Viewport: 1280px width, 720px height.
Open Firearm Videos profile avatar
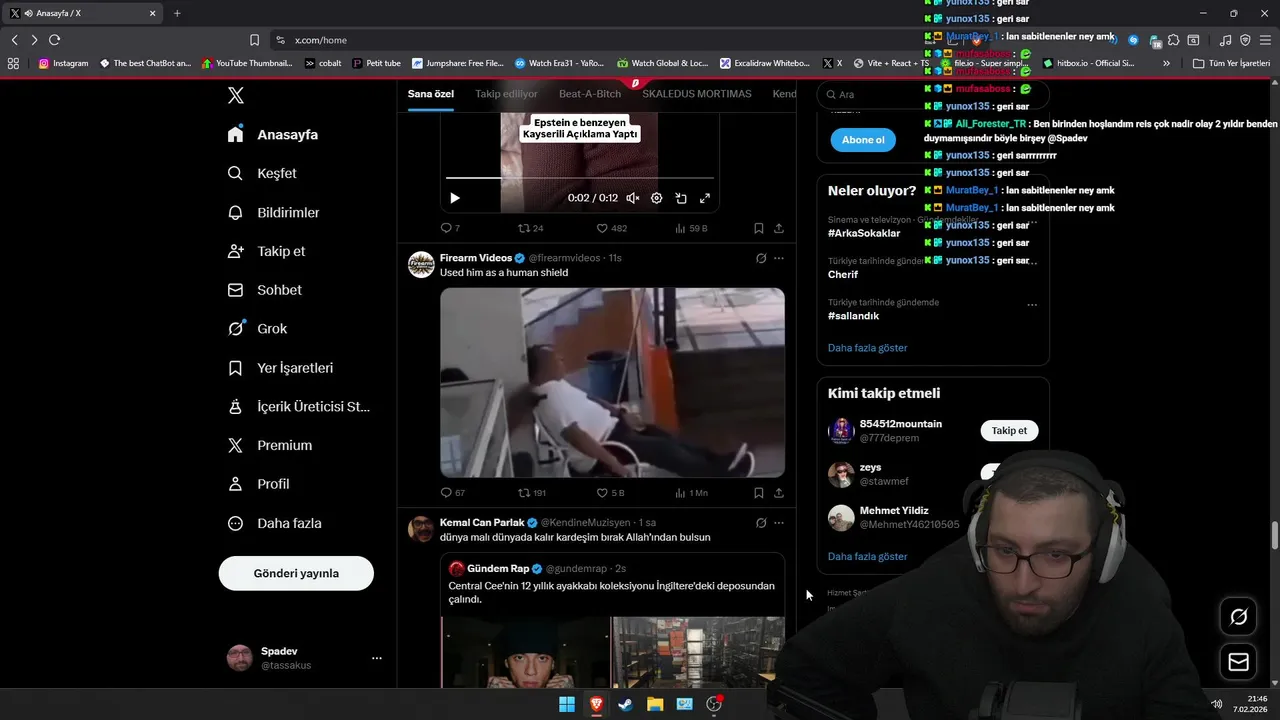[x=421, y=265]
